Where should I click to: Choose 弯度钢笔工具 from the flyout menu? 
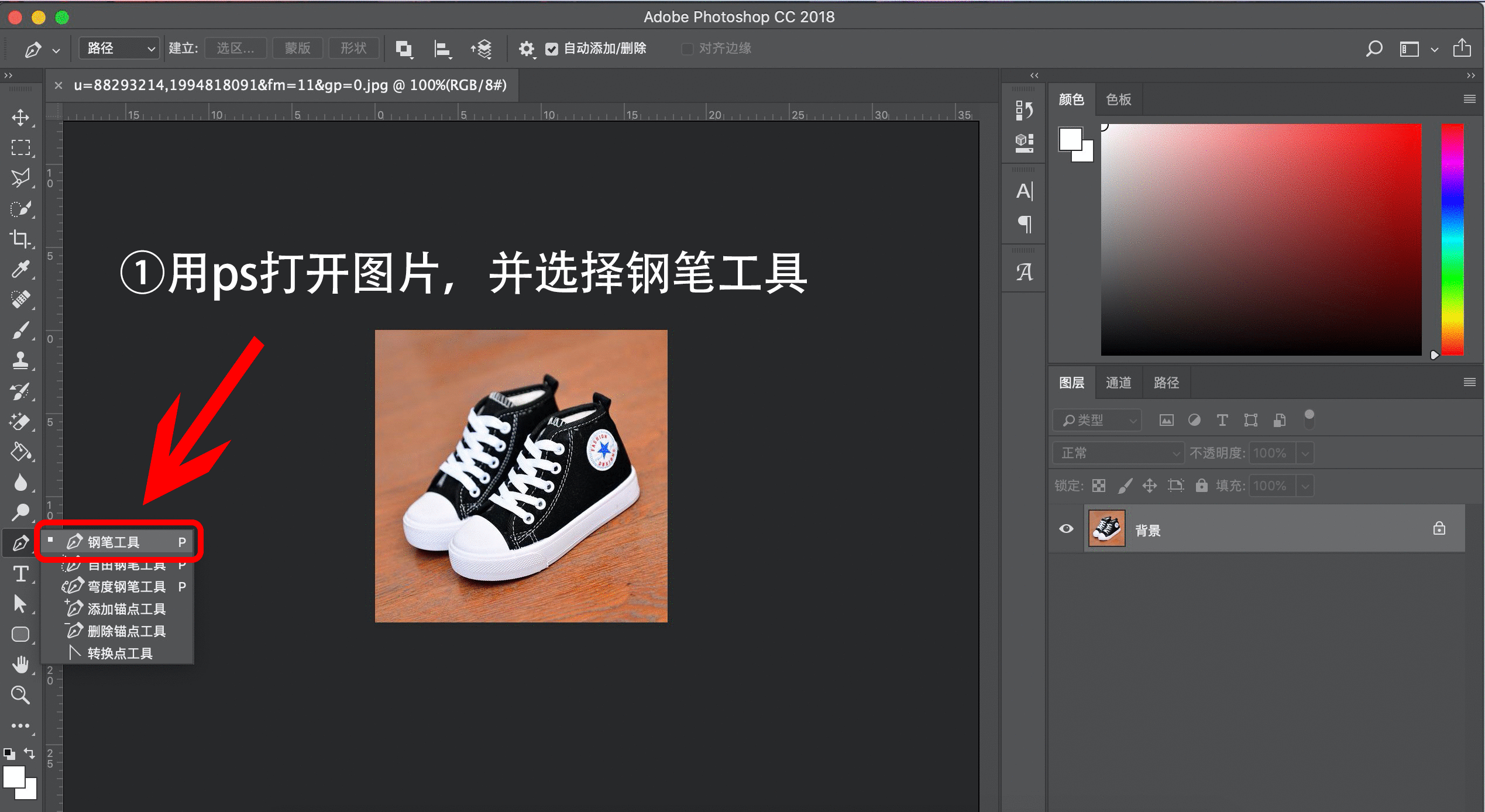(x=126, y=587)
